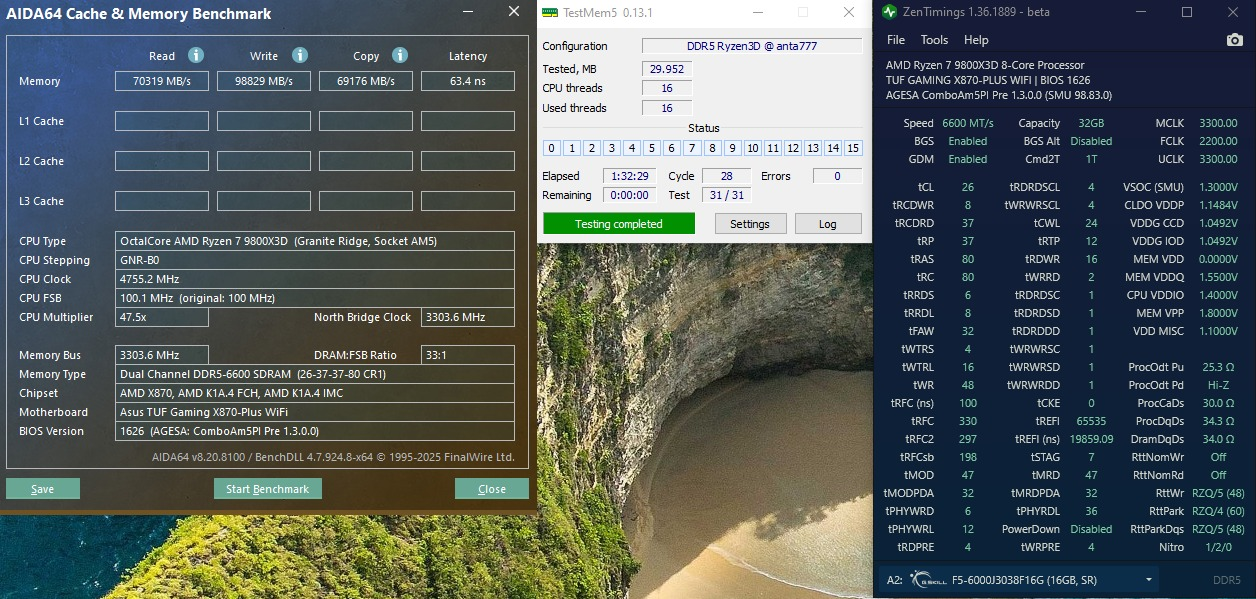Image resolution: width=1256 pixels, height=599 pixels.
Task: Click thread status box 7 in TestMem5
Action: [692, 148]
